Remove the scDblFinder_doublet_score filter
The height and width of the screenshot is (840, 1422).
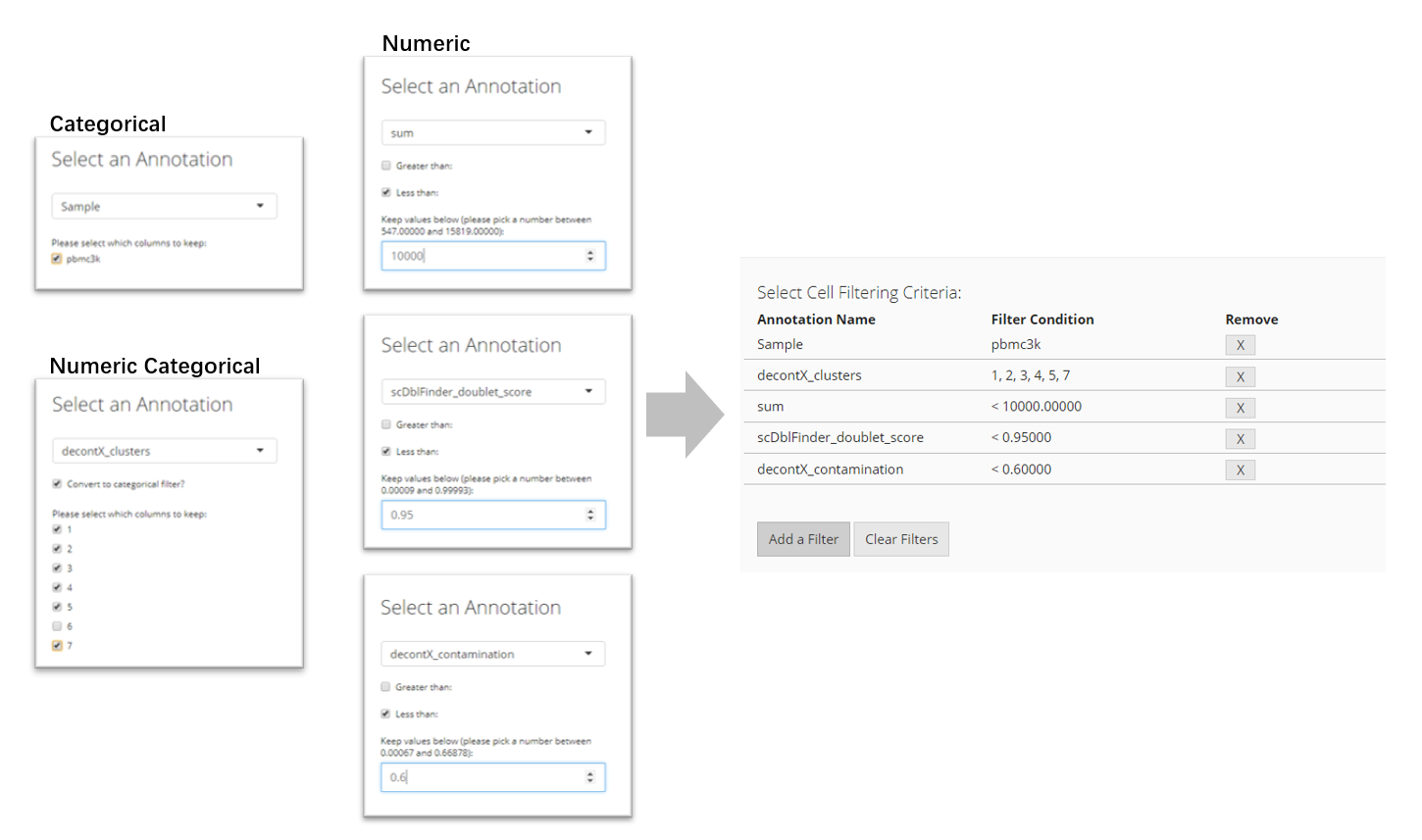[x=1240, y=439]
